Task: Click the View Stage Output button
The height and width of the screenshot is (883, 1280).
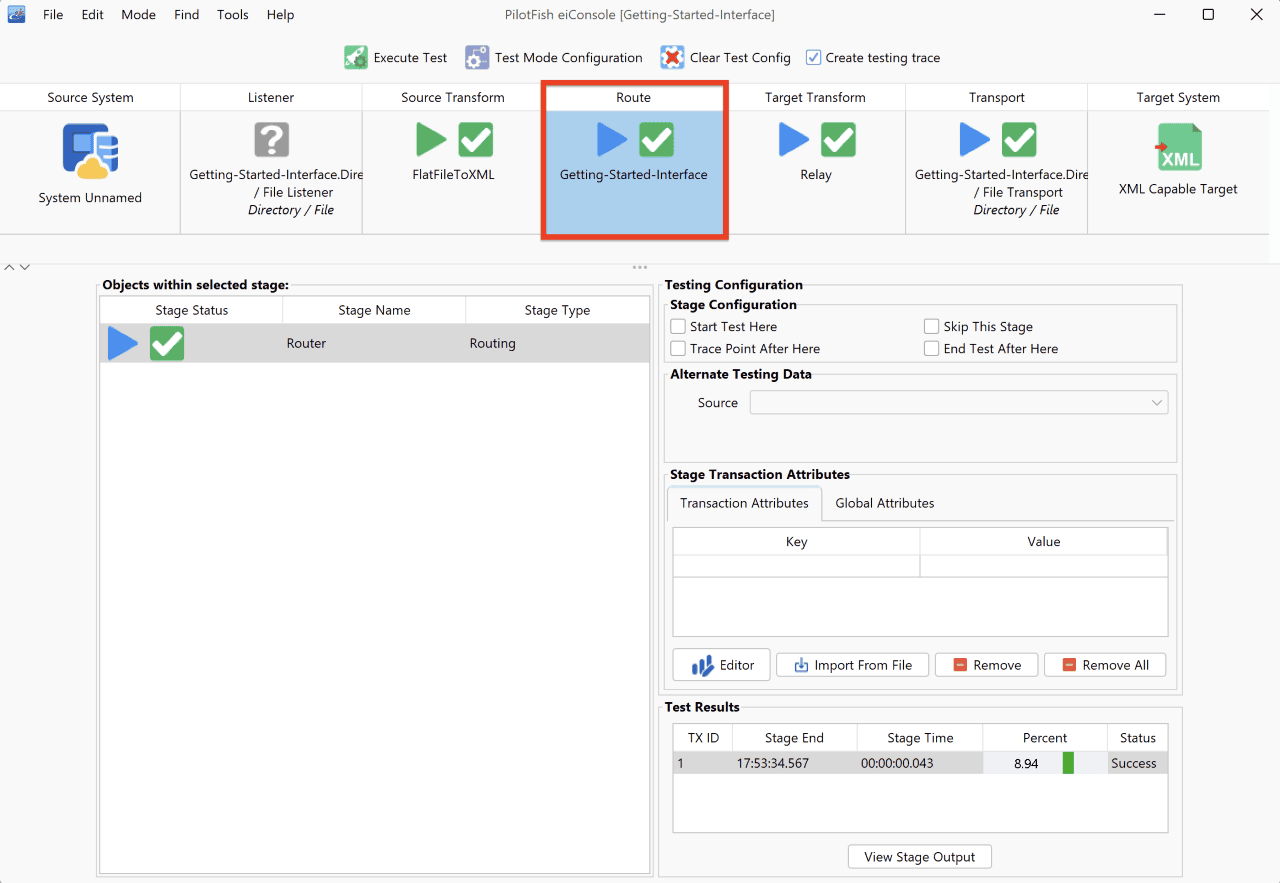Action: point(920,857)
